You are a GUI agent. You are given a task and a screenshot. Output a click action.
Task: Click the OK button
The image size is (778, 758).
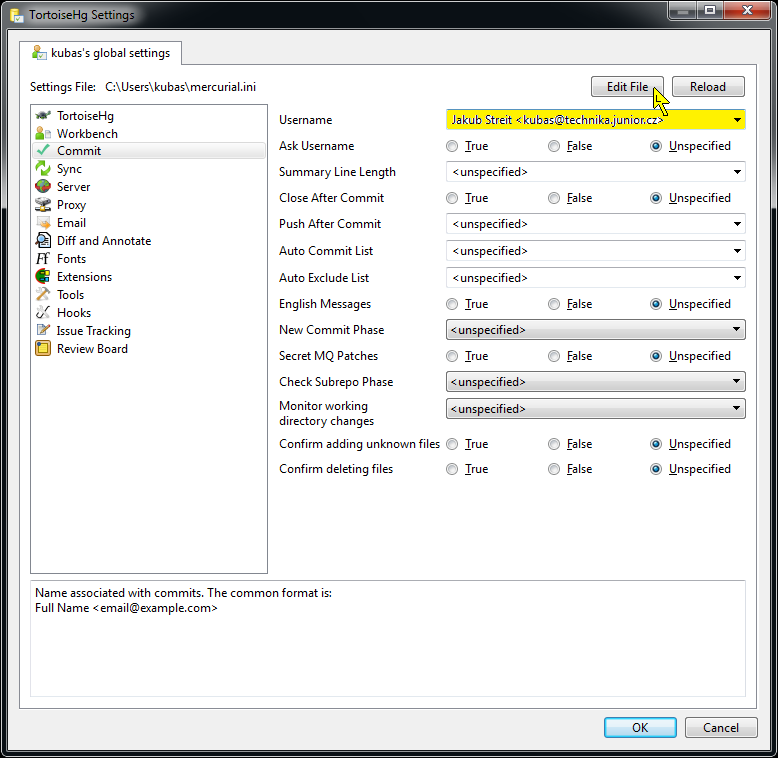[x=640, y=727]
